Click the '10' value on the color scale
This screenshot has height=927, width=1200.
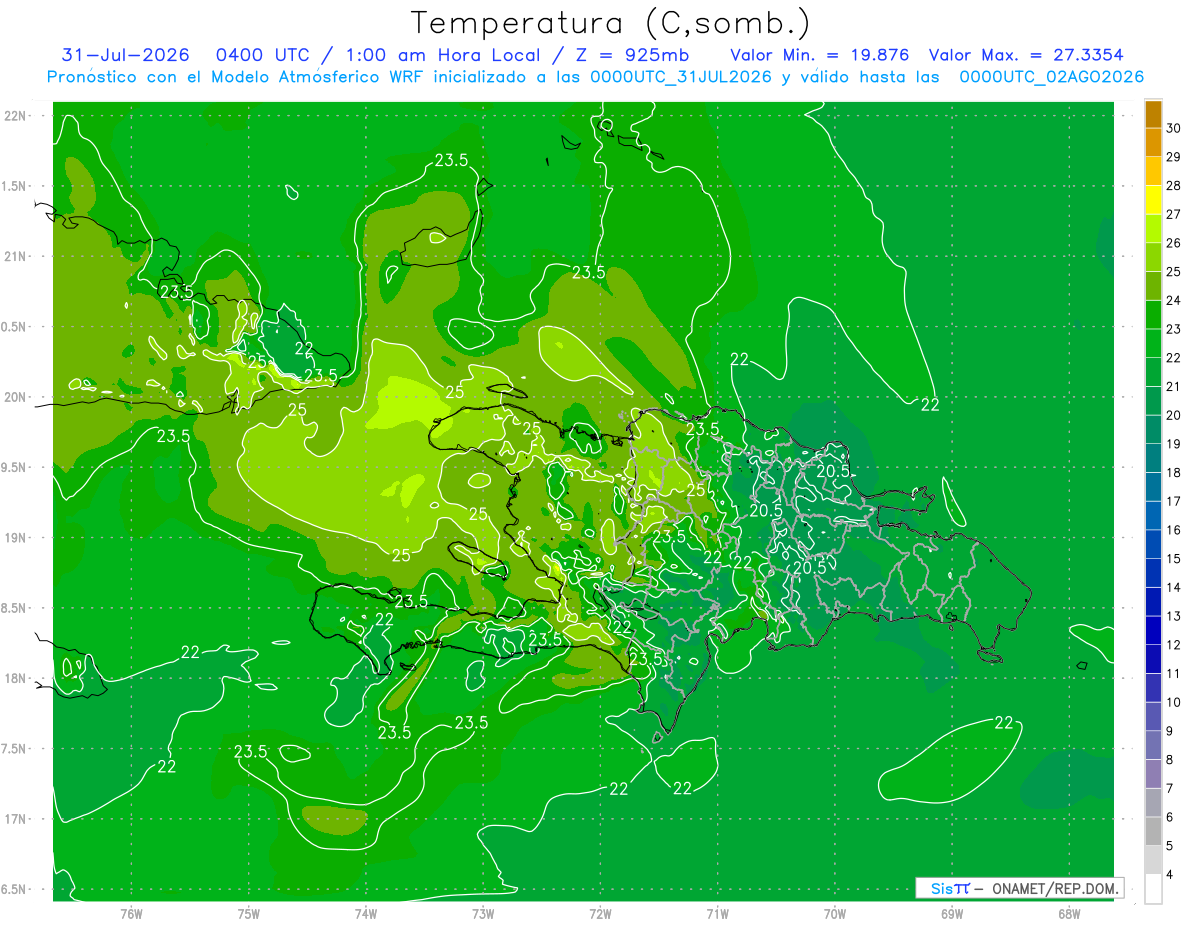(1173, 702)
